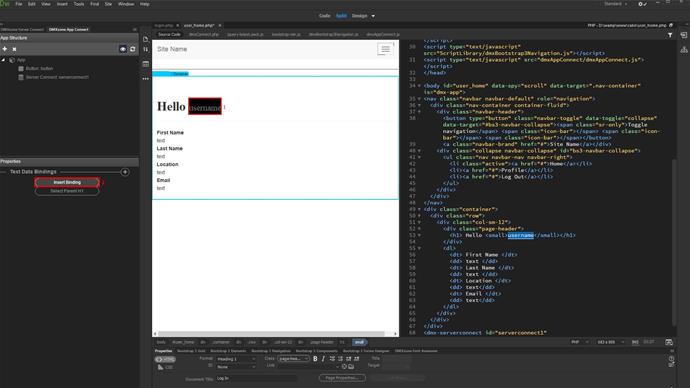Click the up-down arrows icon in vertical toolbar
Screen dimensions: 690x388
(146, 49)
